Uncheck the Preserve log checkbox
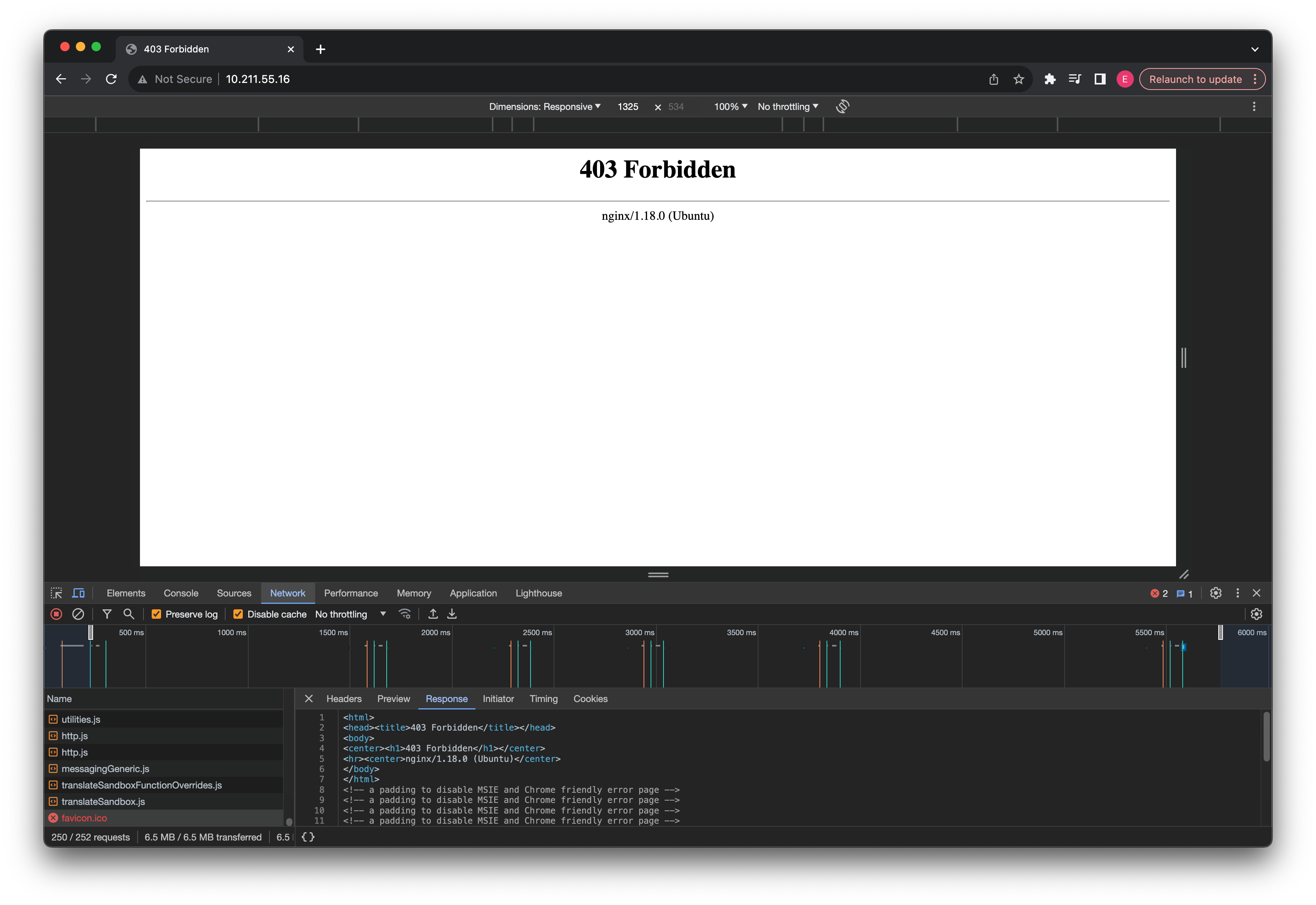The width and height of the screenshot is (1316, 905). [x=156, y=614]
